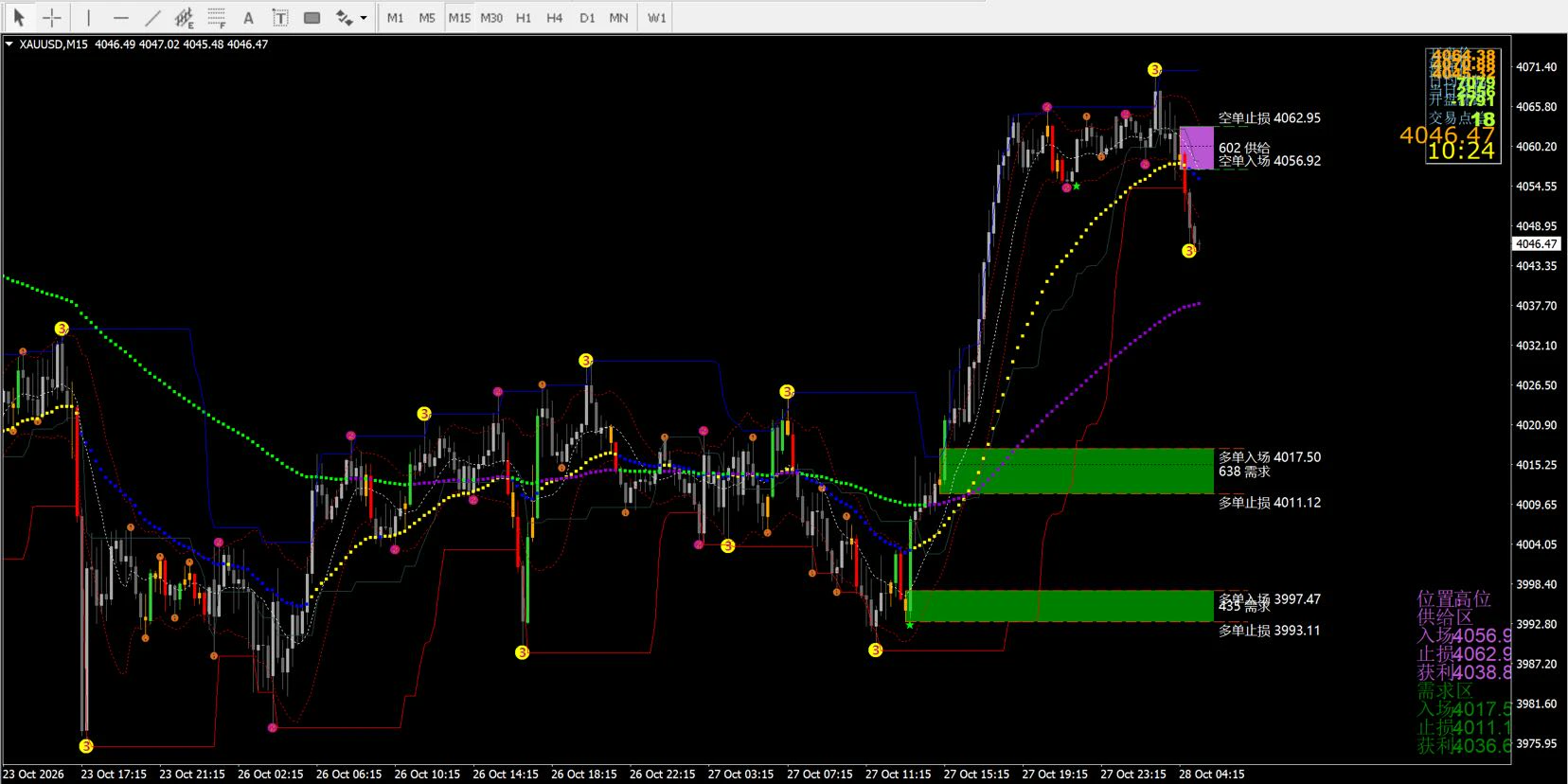
Task: Click the lower green 3997.47 demand zone
Action: pos(1060,606)
